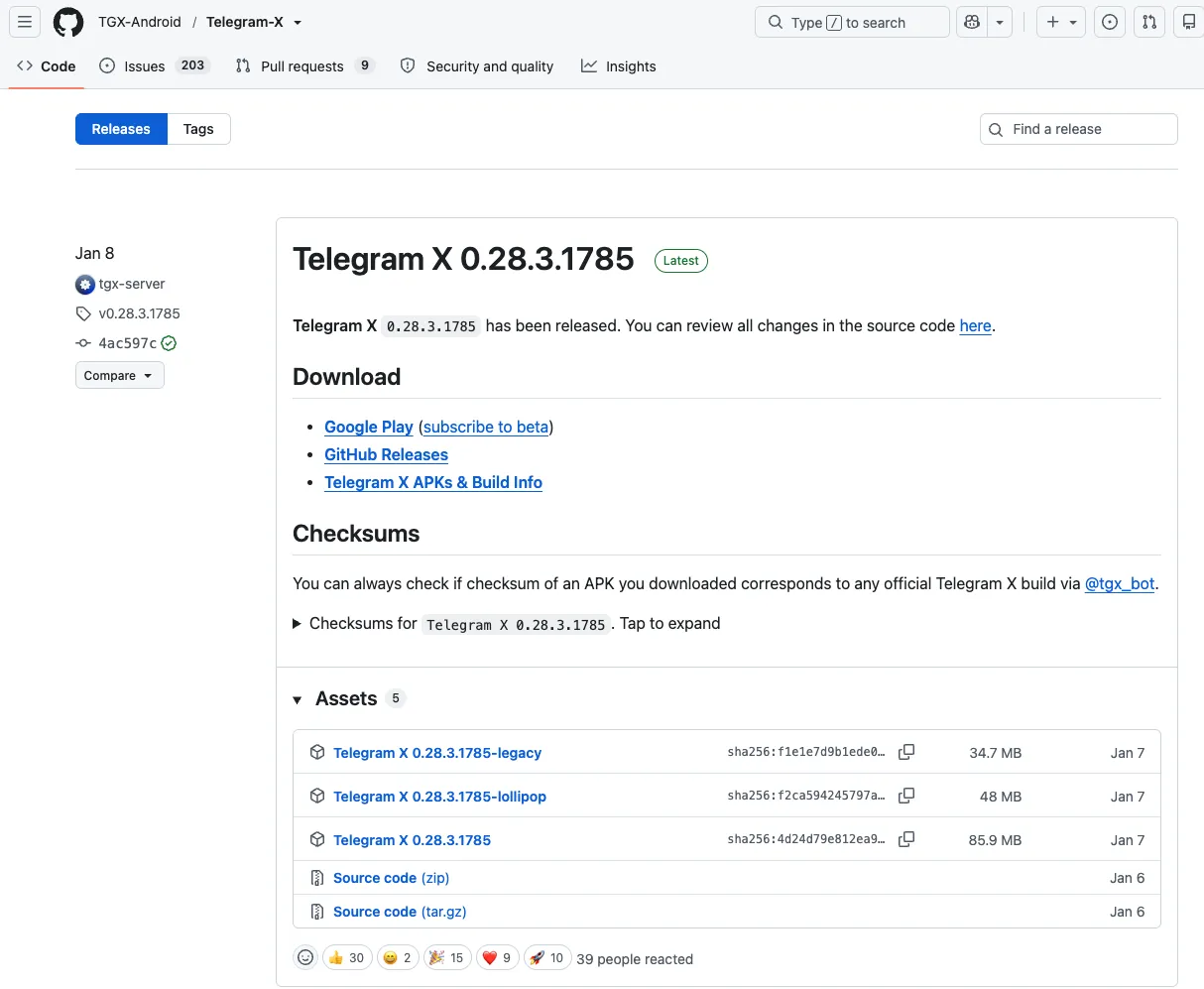Open the hamburger navigation menu

click(25, 22)
